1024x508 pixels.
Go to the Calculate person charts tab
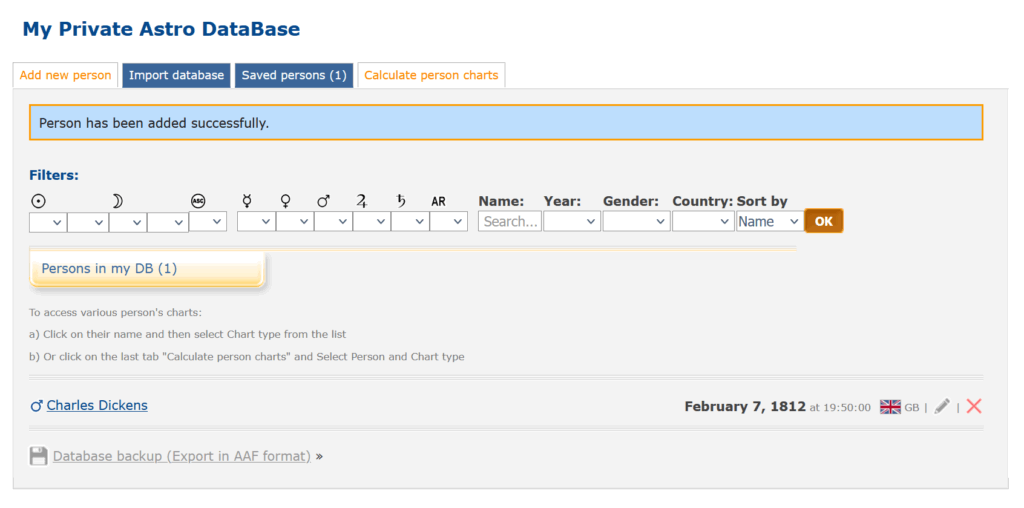click(431, 75)
